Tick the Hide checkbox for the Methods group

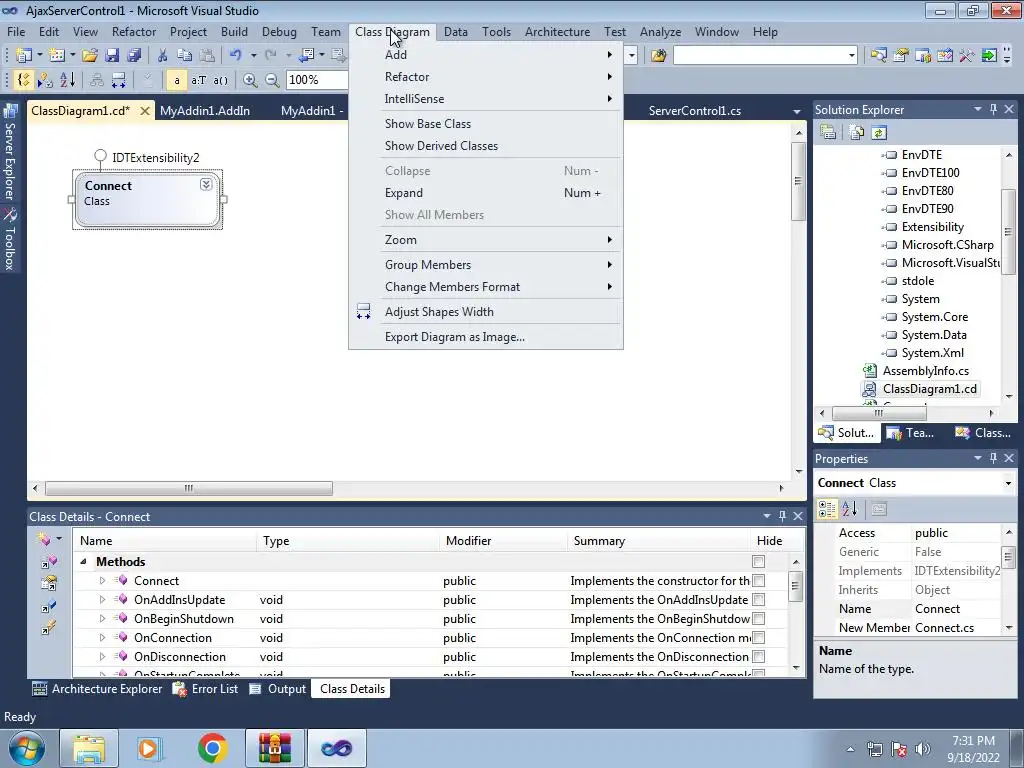(x=758, y=562)
